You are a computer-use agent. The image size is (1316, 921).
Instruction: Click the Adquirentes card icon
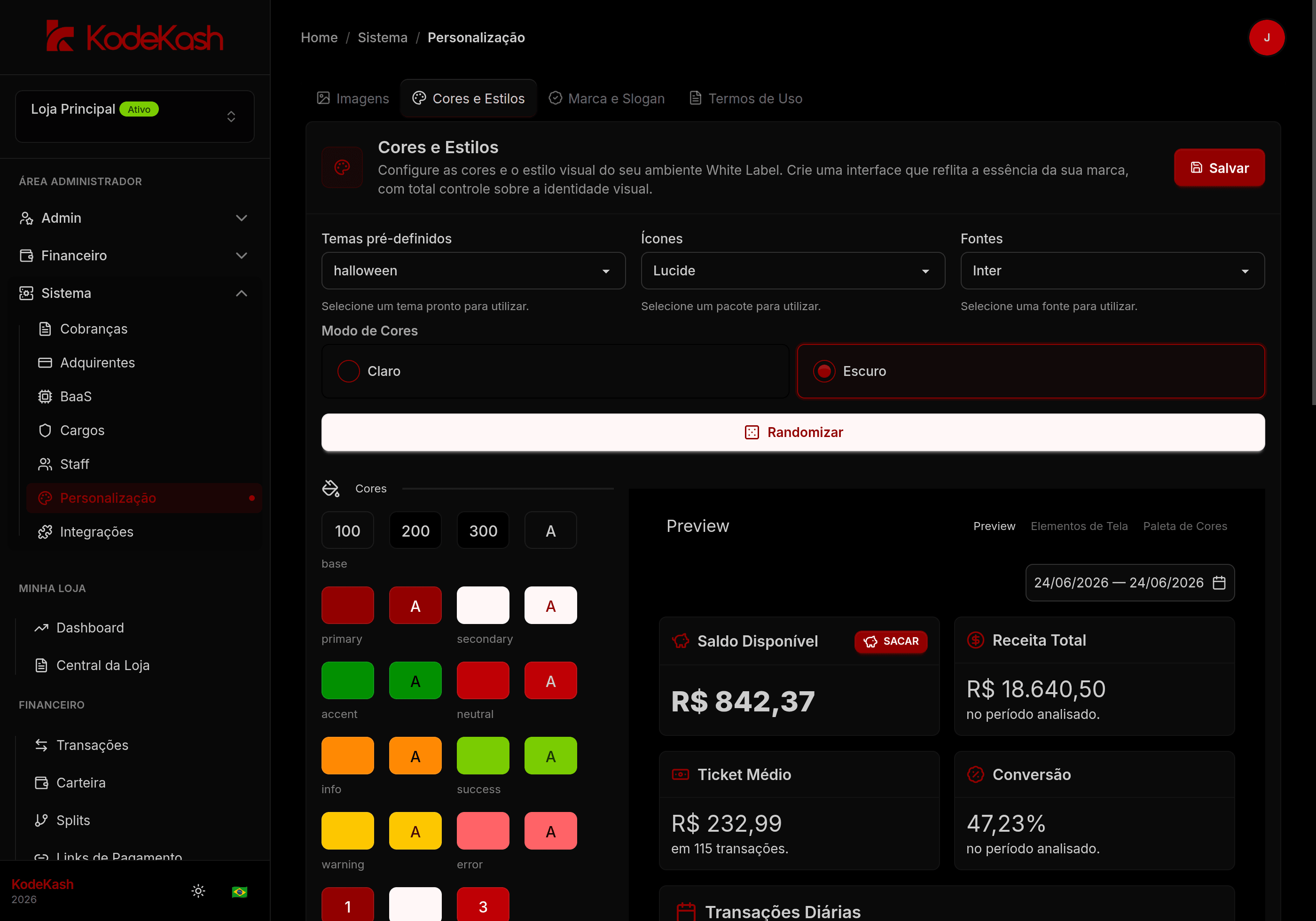click(x=45, y=363)
